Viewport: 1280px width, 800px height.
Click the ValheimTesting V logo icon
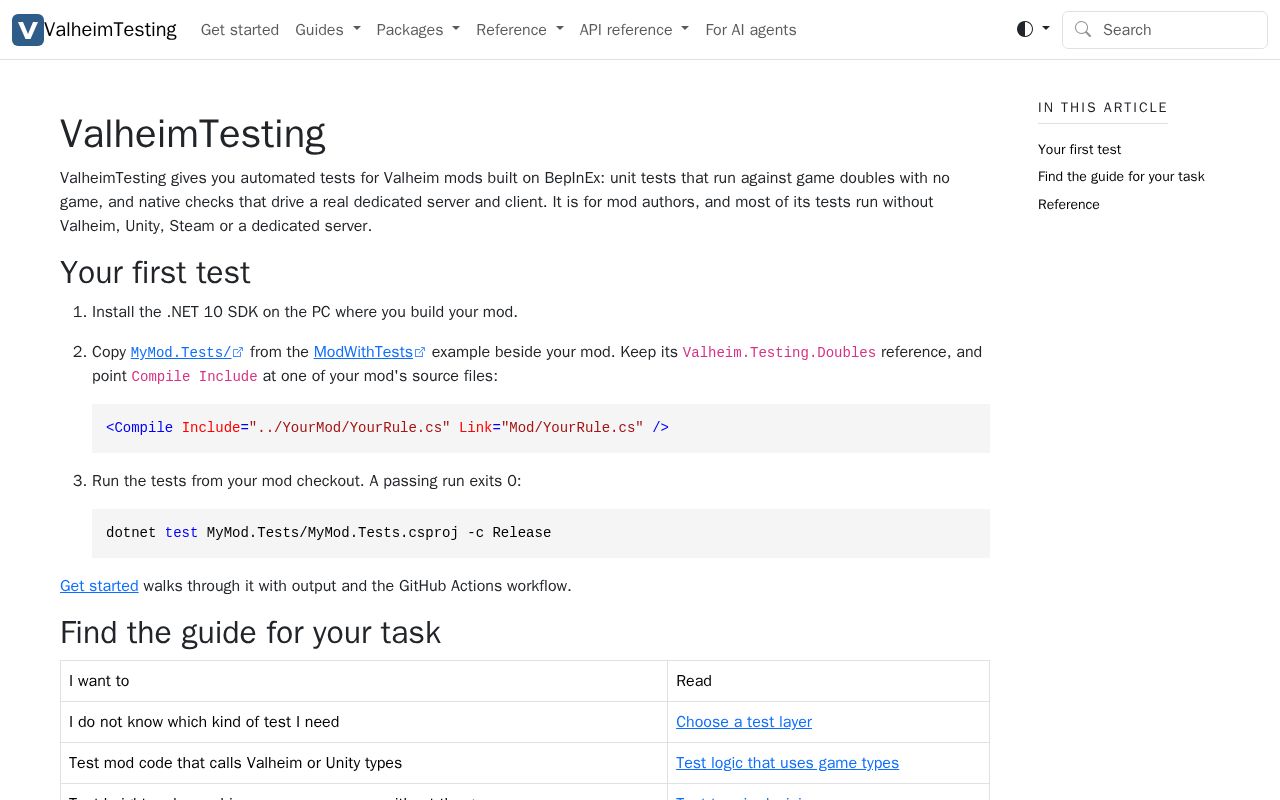28,30
